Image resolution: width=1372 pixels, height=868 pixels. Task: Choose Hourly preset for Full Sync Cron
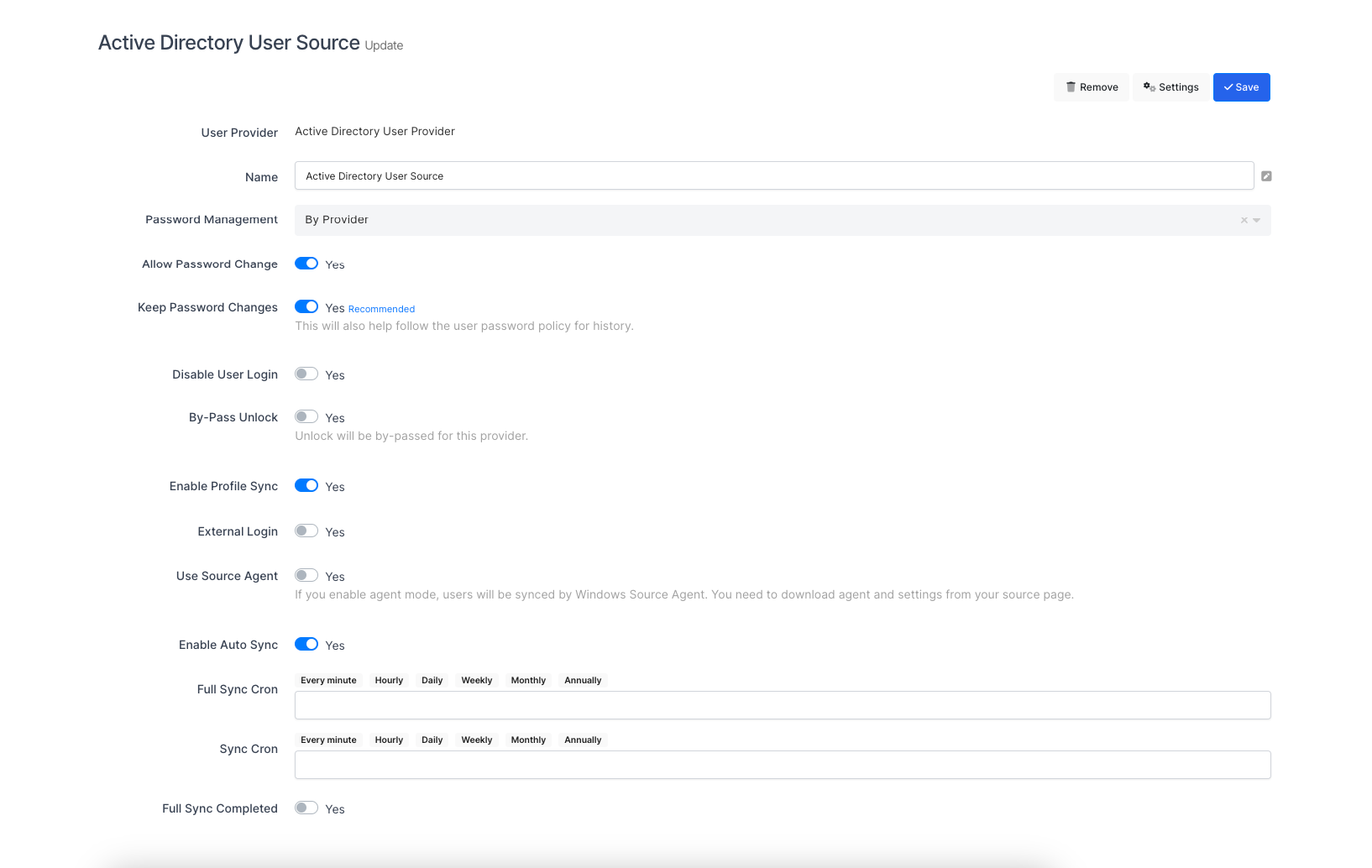tap(389, 680)
